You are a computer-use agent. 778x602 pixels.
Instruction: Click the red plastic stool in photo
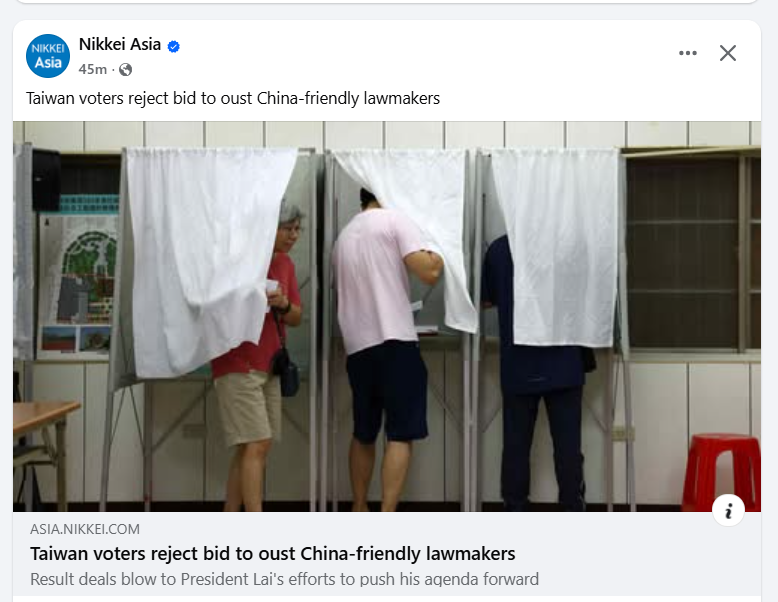pyautogui.click(x=722, y=471)
